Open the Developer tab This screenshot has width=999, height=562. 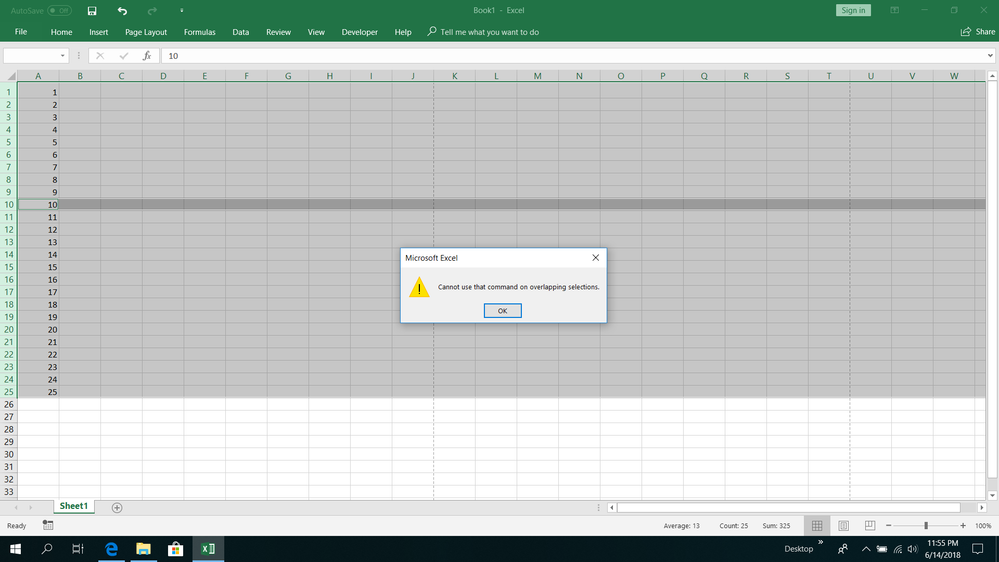[359, 32]
